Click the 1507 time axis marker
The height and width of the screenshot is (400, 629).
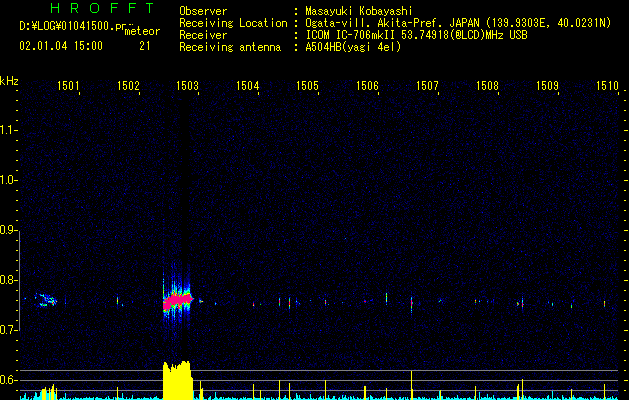tap(427, 85)
